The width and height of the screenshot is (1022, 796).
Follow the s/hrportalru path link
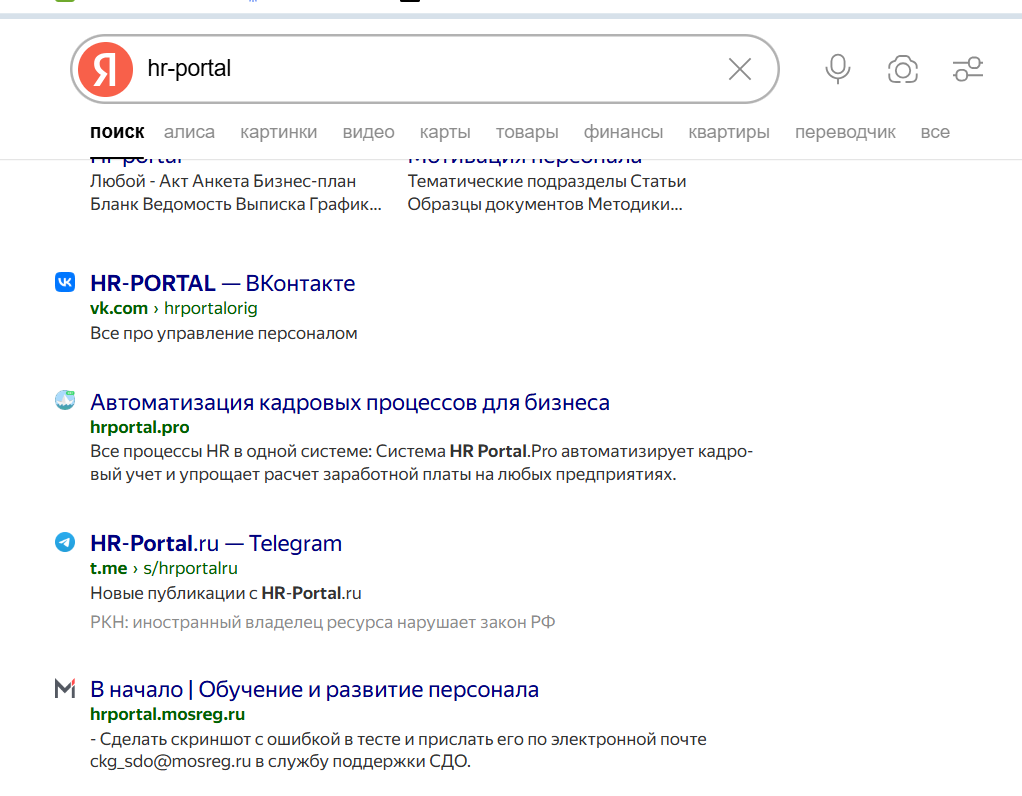tap(190, 568)
